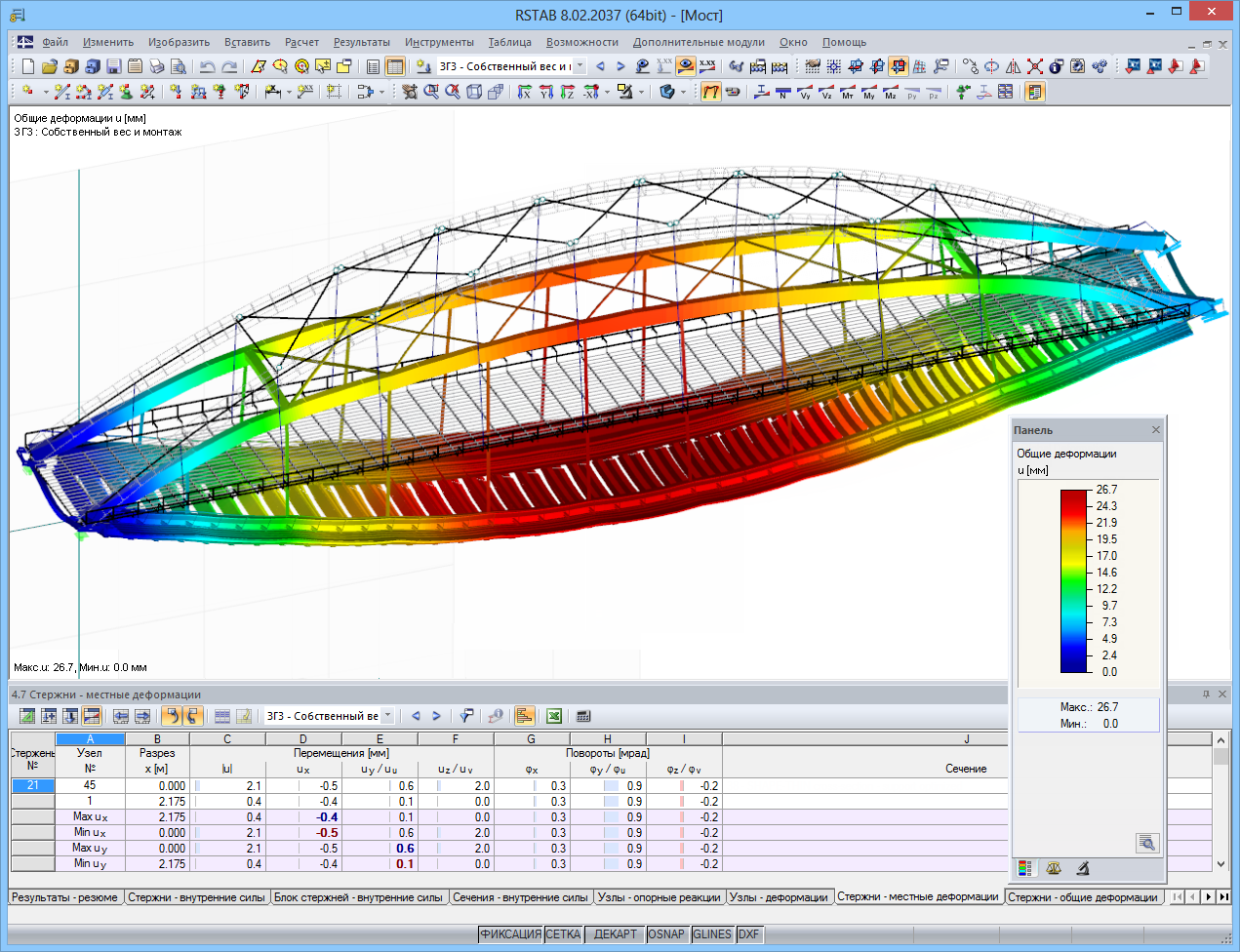Click the OSNAP status bar button
Screen dimensions: 1240x952
pos(666,934)
